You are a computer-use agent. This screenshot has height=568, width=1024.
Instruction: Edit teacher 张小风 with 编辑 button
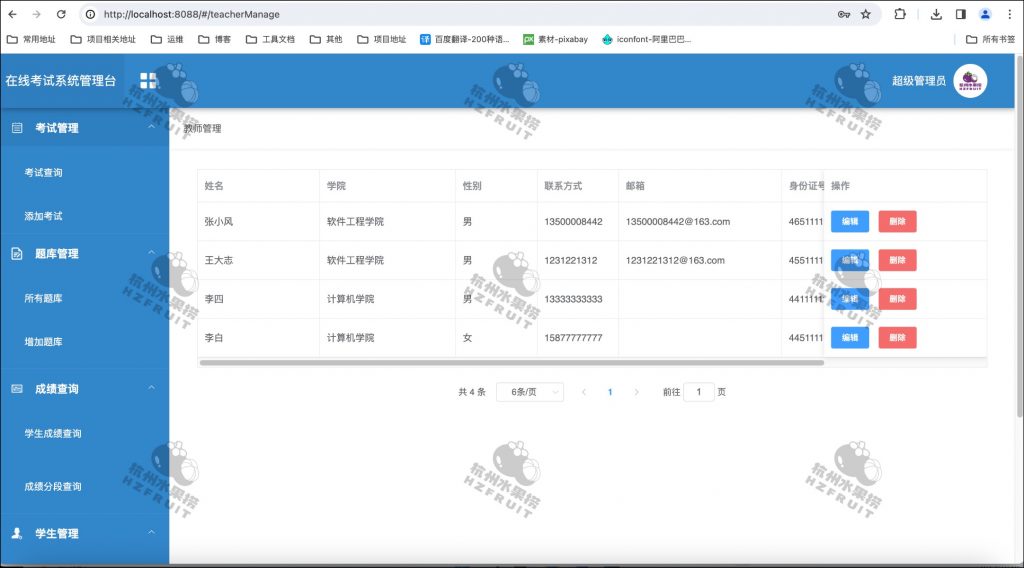(850, 221)
